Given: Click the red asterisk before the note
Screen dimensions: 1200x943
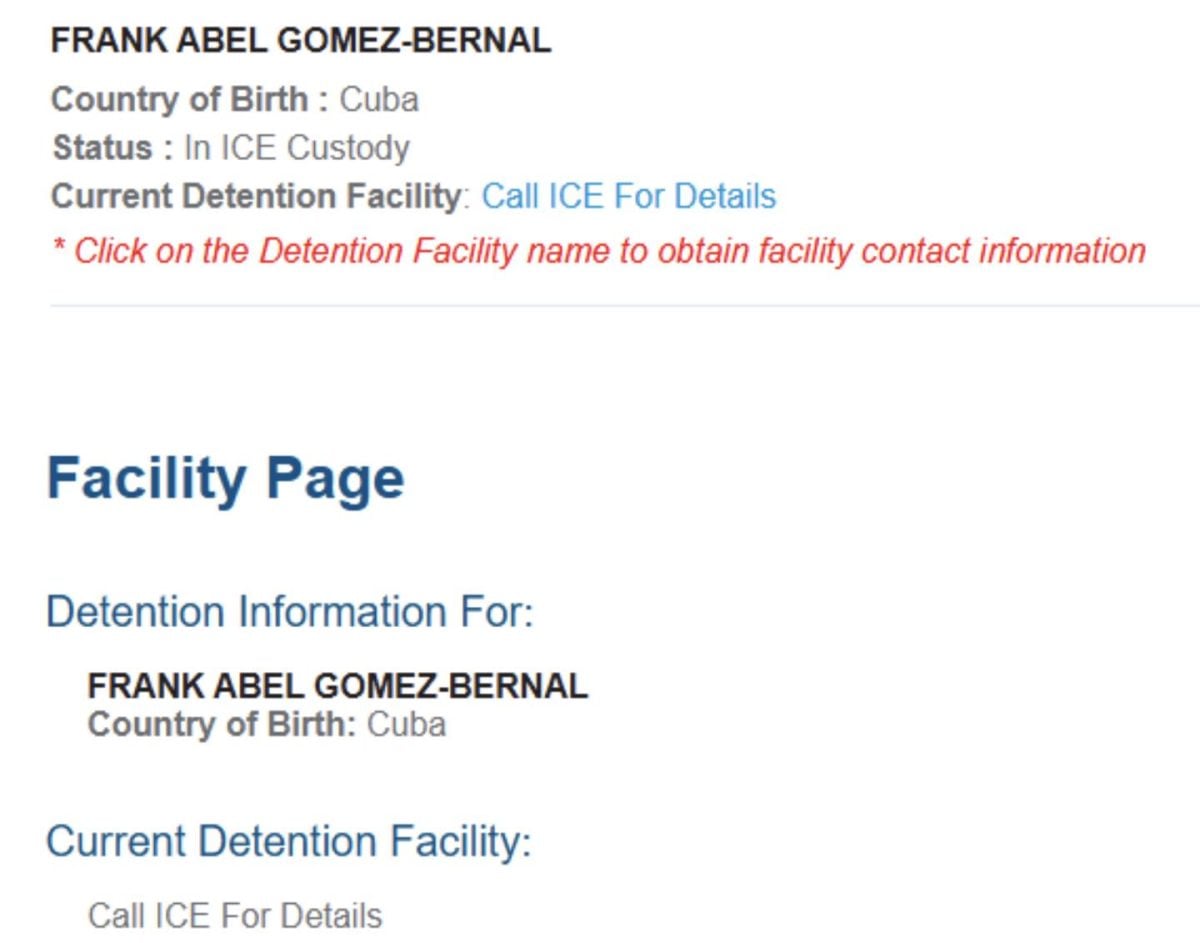Looking at the screenshot, I should click(x=59, y=247).
